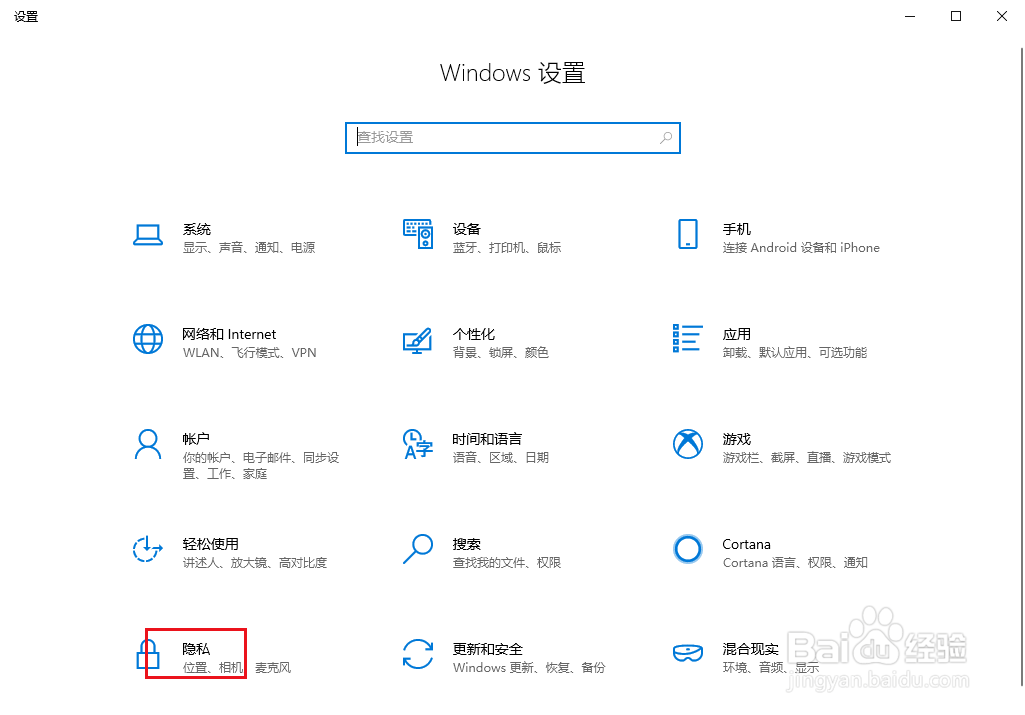This screenshot has width=1025, height=715.
Task: Open the Cortana settings title
Action: pos(746,544)
